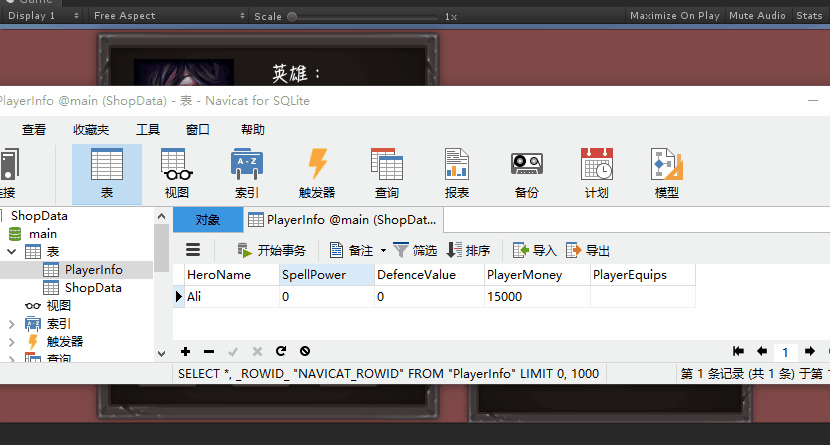This screenshot has height=445, width=830.
Task: Open the 窗口 menu
Action: (x=198, y=130)
